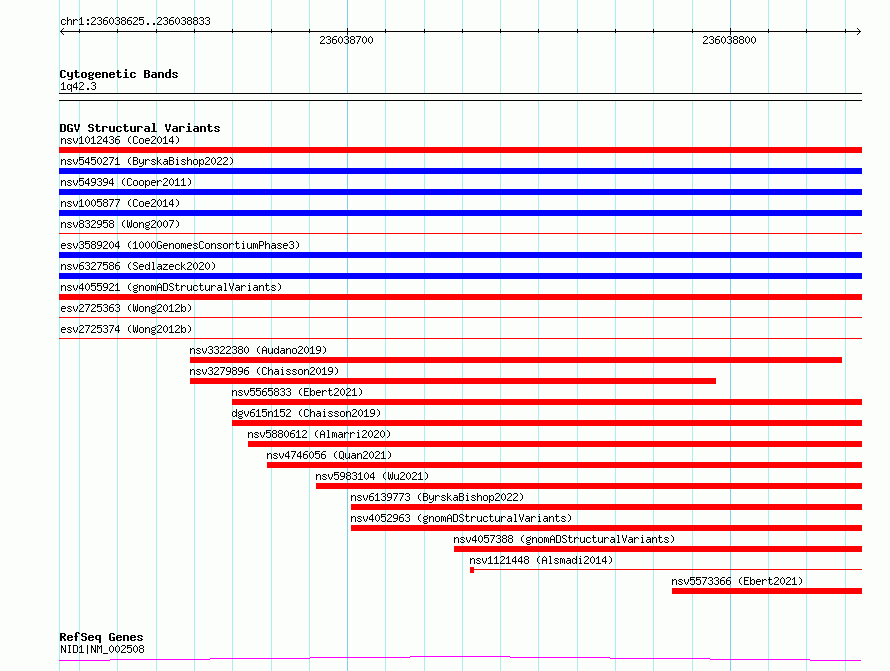Open esv3589204 (1000GenomesConsortiumPhase3) label
890x671 pixels.
pyautogui.click(x=180, y=245)
